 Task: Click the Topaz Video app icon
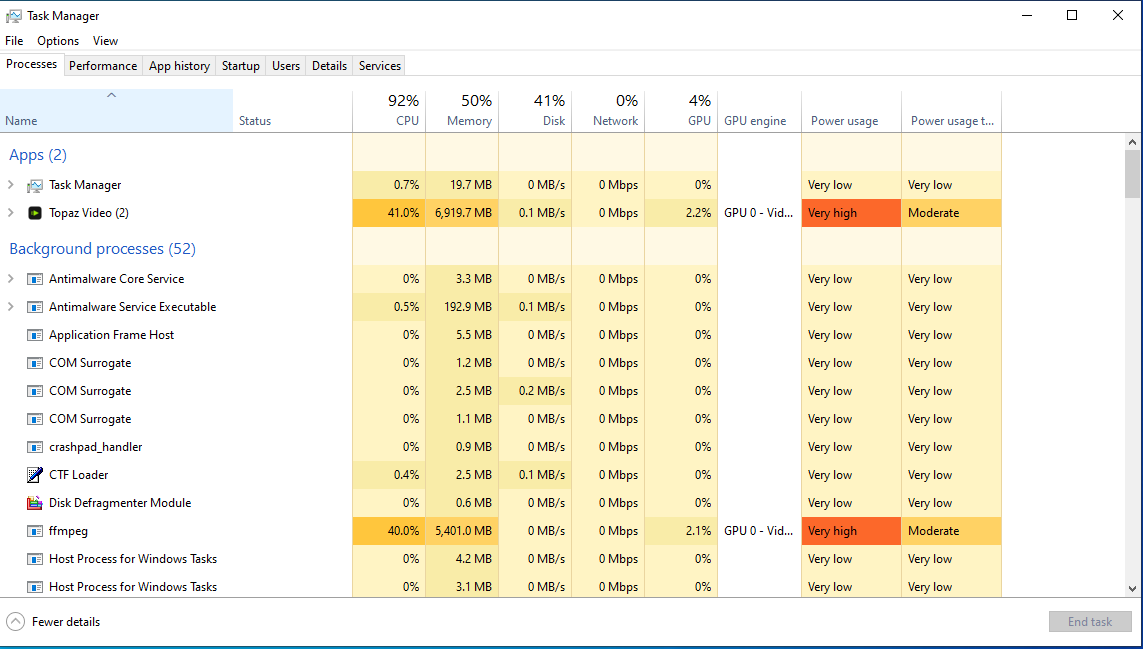[35, 213]
